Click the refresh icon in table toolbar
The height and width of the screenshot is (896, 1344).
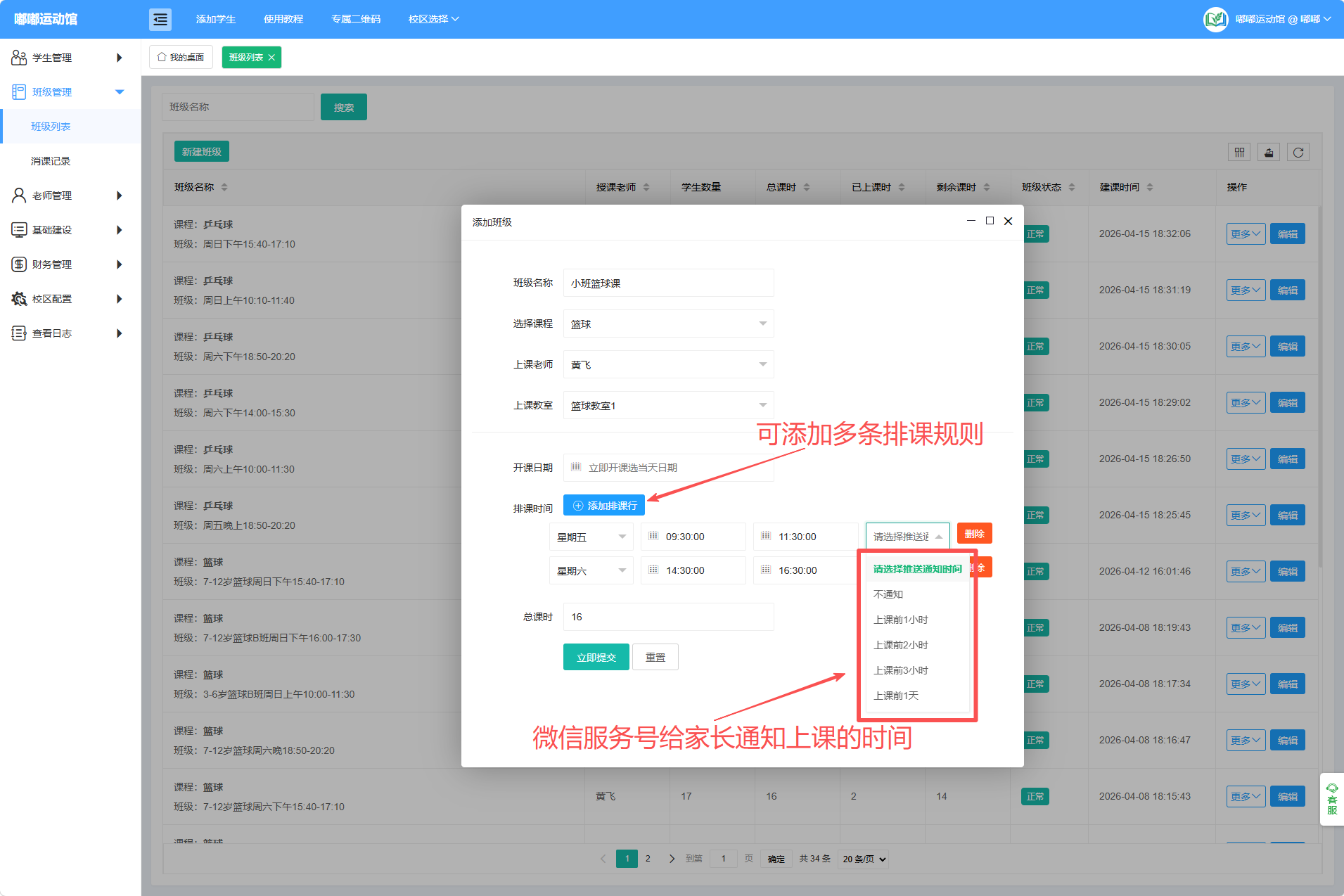click(x=1298, y=153)
